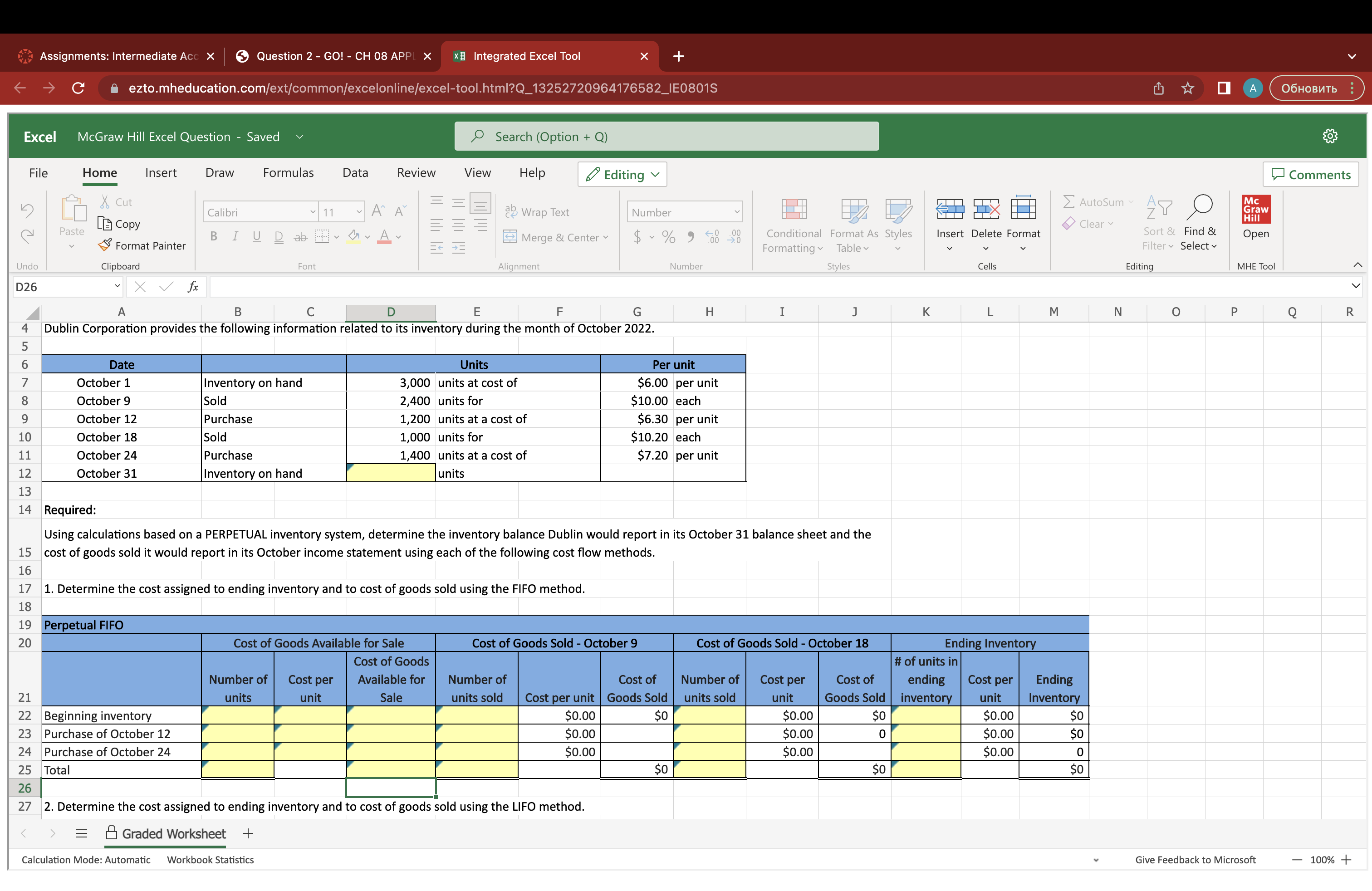Image resolution: width=1372 pixels, height=891 pixels.
Task: Toggle Bold formatting
Action: pyautogui.click(x=214, y=236)
